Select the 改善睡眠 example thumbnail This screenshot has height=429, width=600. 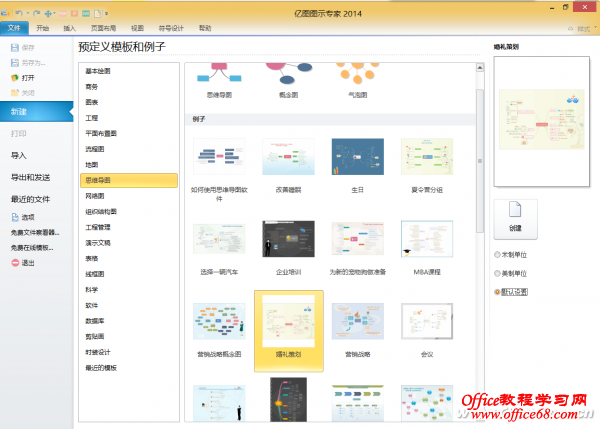[289, 157]
